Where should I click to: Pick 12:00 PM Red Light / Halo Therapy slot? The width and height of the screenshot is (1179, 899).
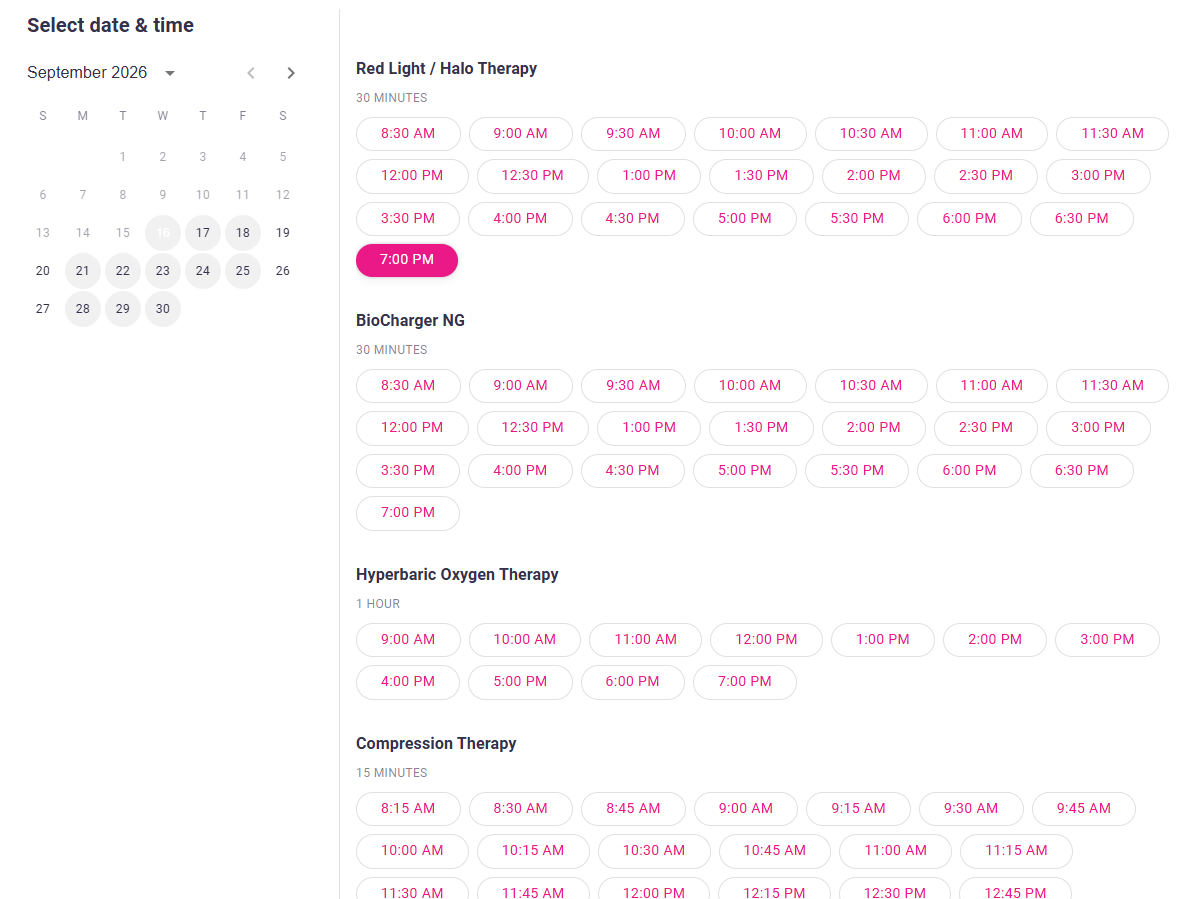412,176
